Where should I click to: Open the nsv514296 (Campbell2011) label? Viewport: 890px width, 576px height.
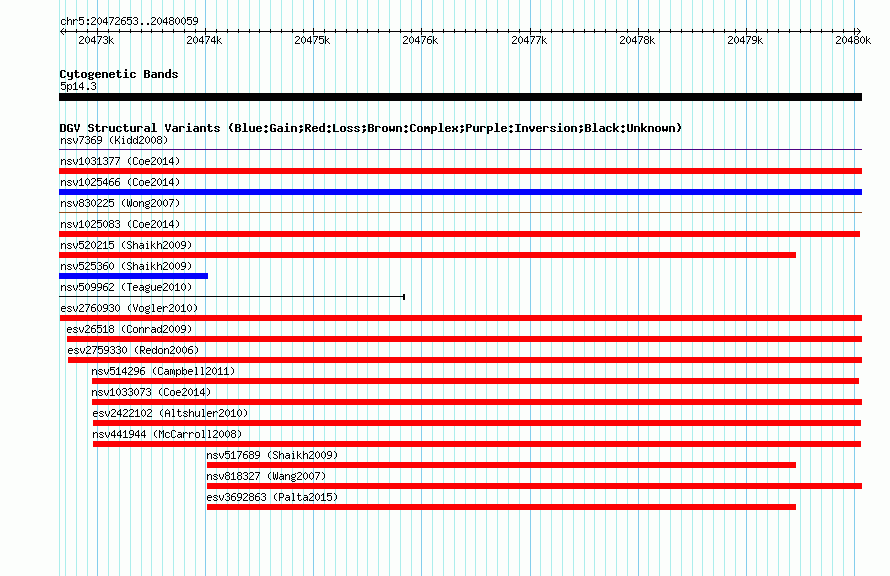[163, 371]
